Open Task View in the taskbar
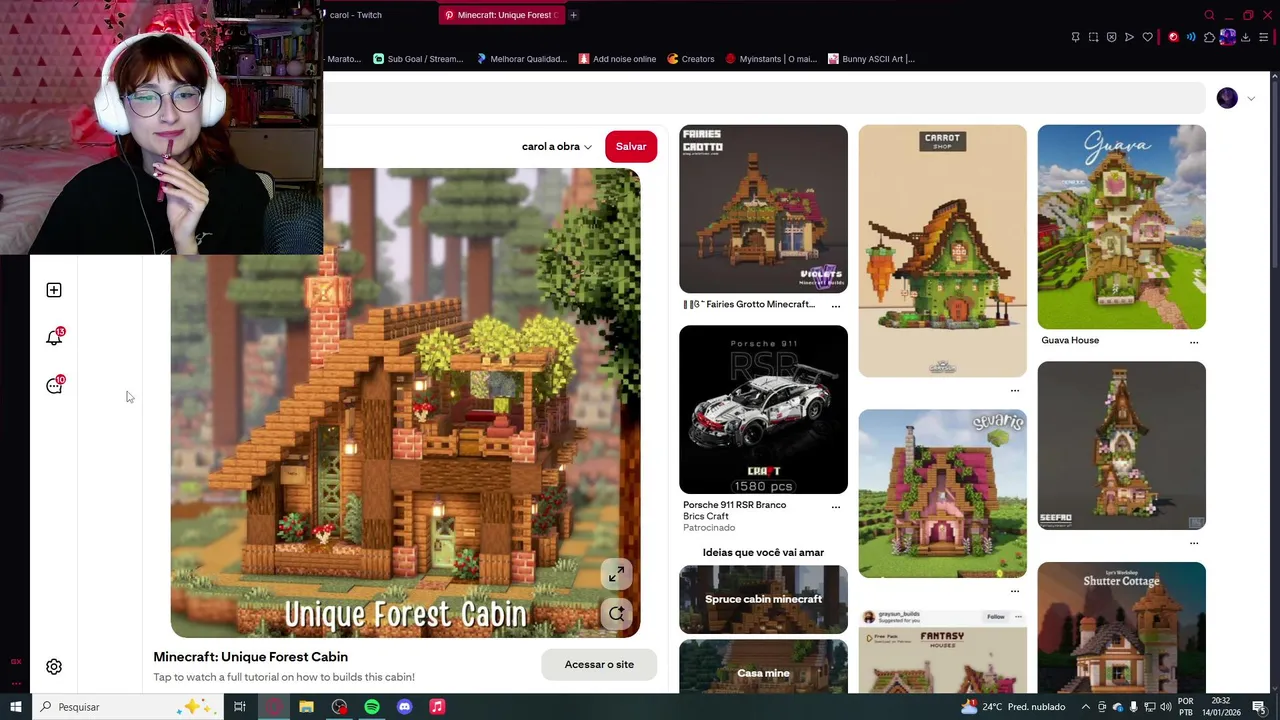The height and width of the screenshot is (720, 1280). pyautogui.click(x=240, y=707)
